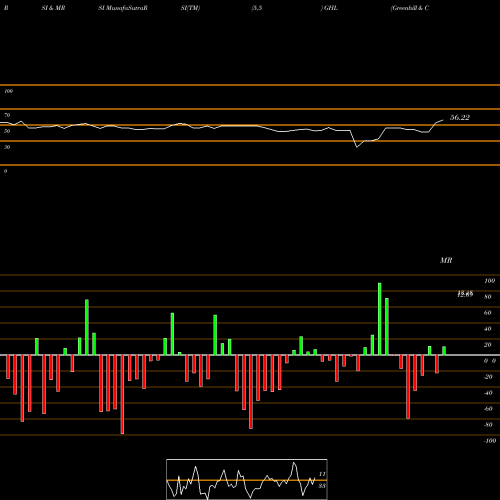500x500 pixels.
Task: Click the -100 label on the MR axis
Action: (x=490, y=441)
